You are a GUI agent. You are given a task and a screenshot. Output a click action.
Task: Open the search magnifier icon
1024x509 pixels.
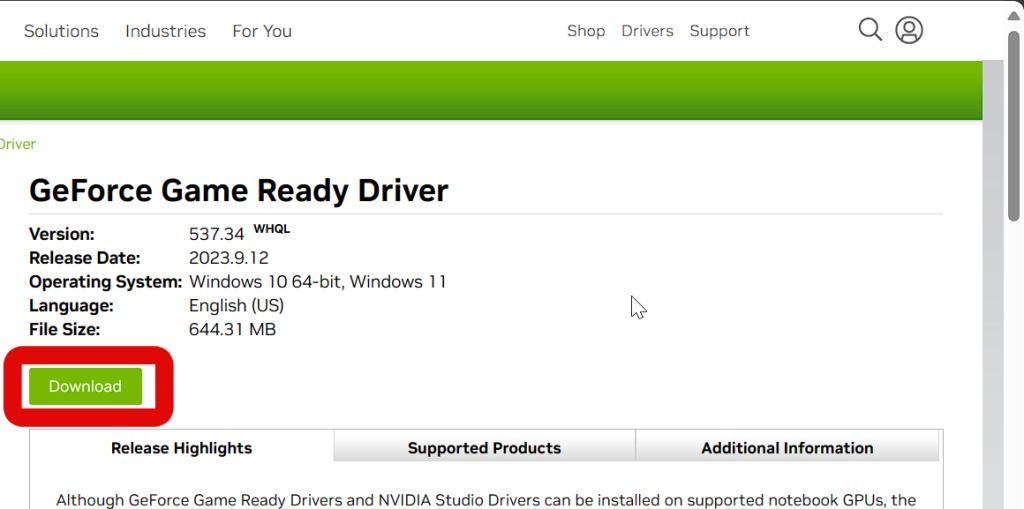tap(870, 30)
